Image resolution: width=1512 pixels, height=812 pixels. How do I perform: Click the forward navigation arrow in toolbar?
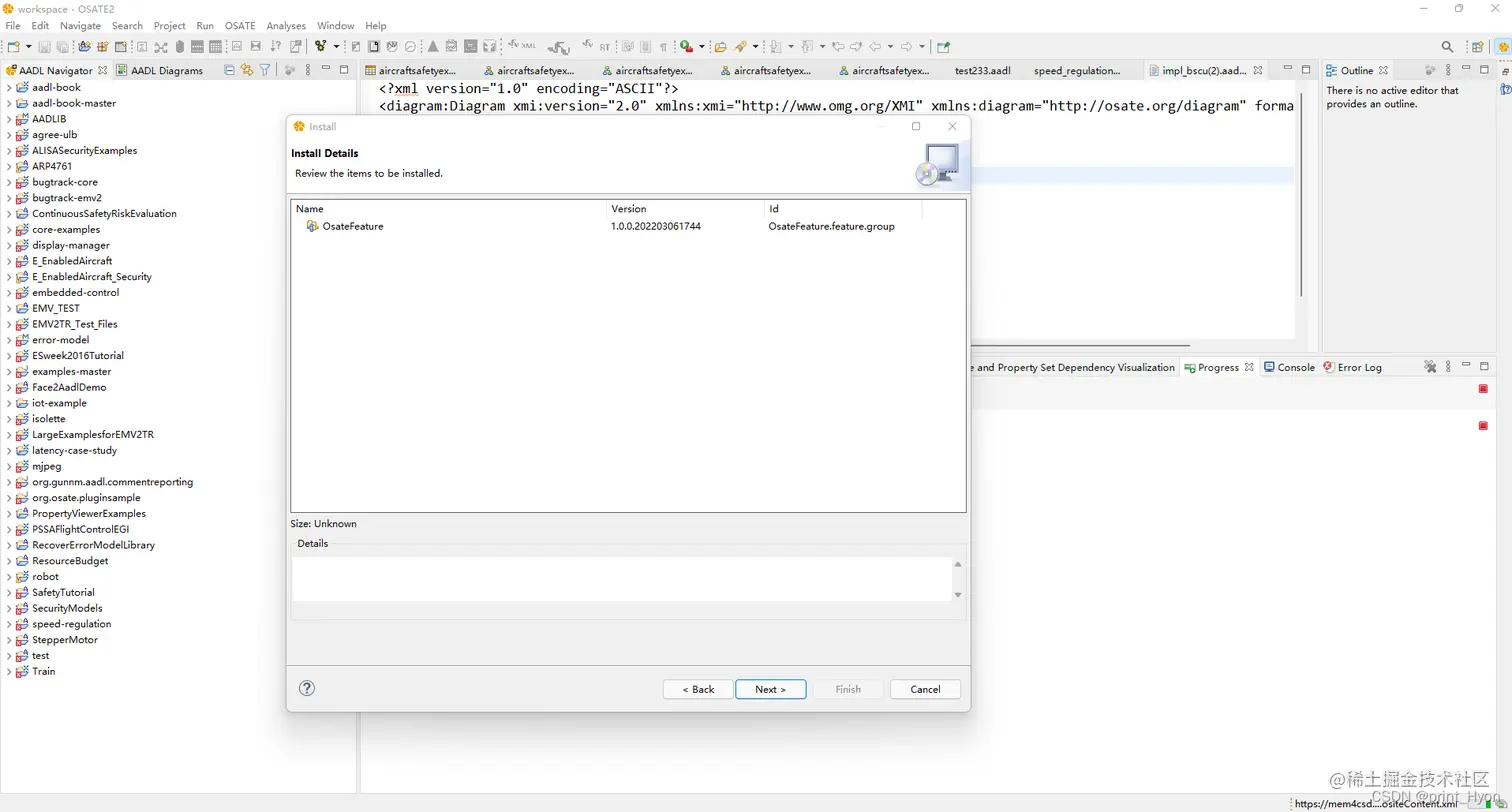pos(906,47)
